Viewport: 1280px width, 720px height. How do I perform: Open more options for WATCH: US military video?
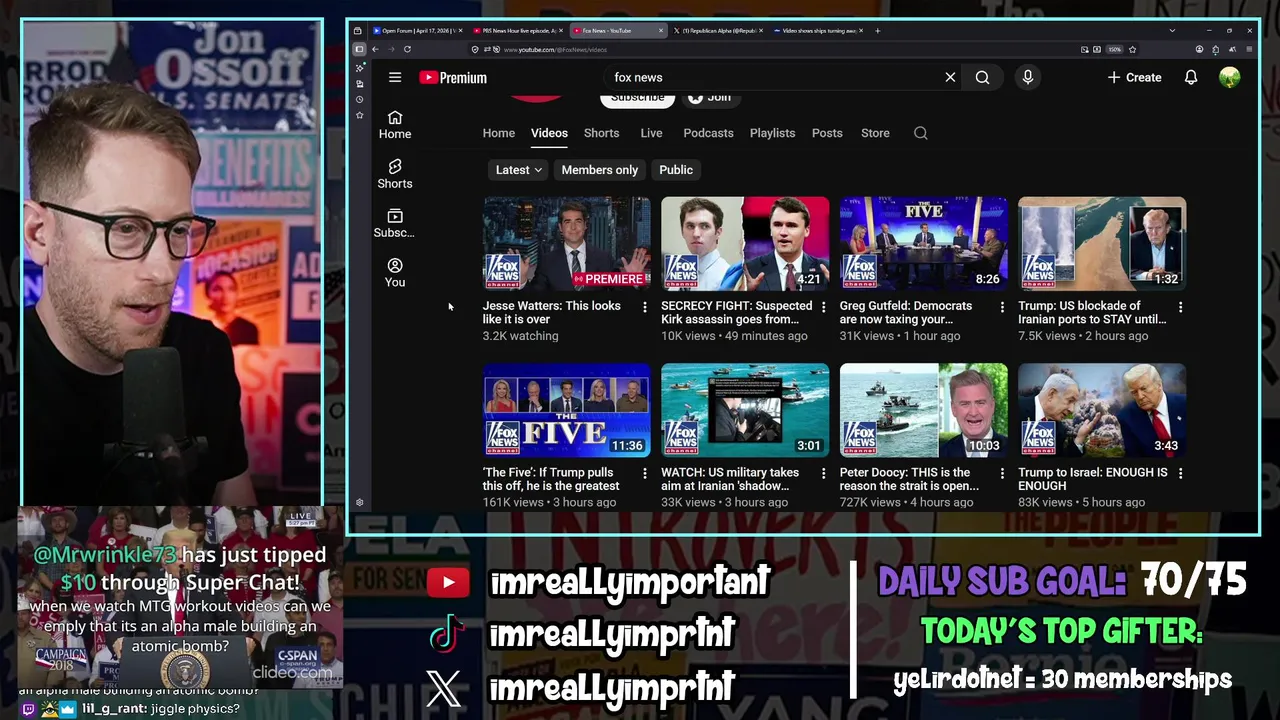click(823, 474)
